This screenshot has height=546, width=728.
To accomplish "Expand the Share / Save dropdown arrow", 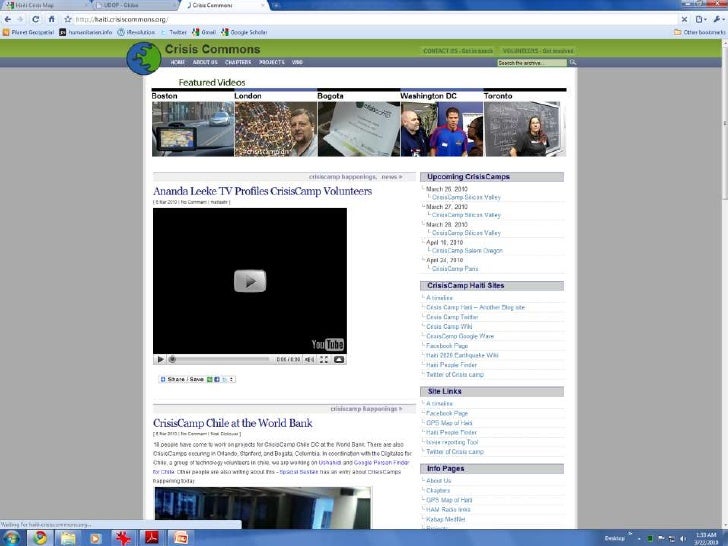I will [231, 379].
